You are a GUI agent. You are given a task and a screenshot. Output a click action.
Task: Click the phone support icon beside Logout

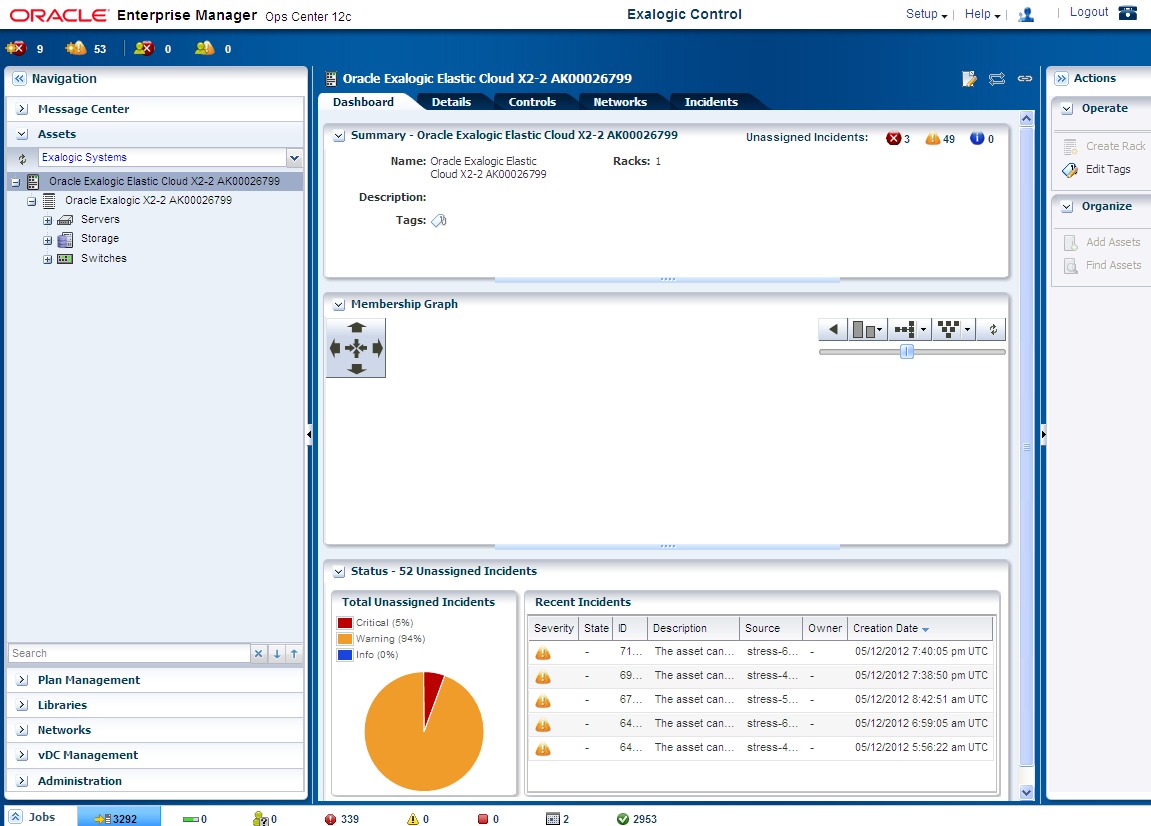pos(1128,12)
